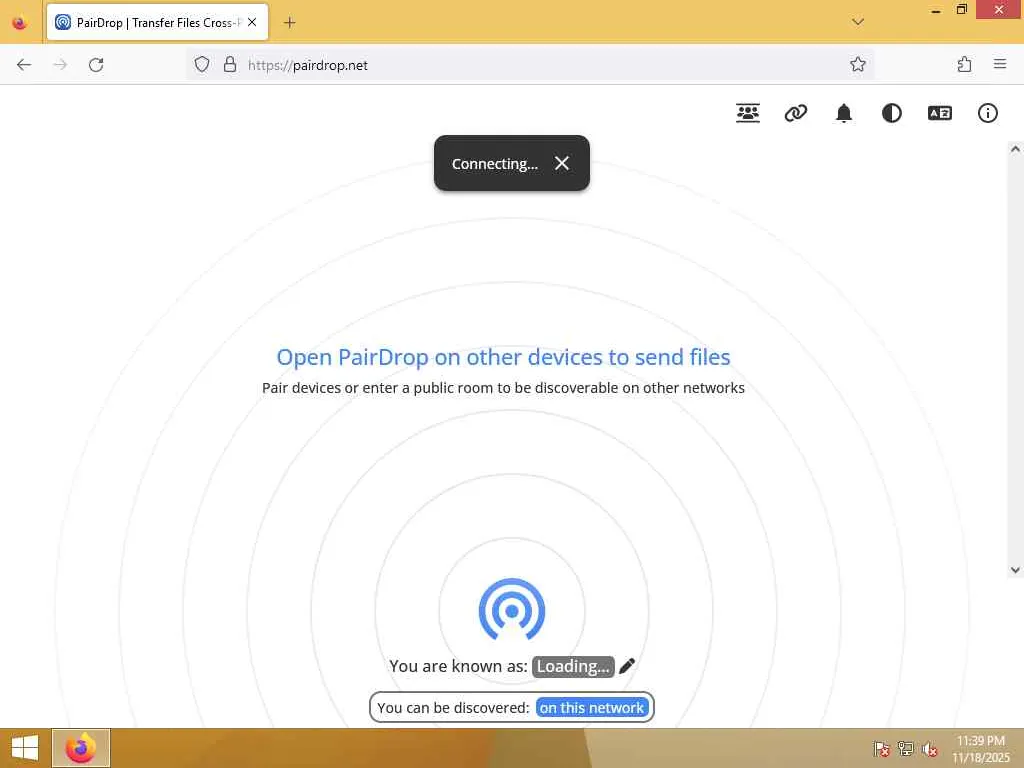The image size is (1024, 768).
Task: Open a new tab with the plus button
Action: click(x=290, y=23)
